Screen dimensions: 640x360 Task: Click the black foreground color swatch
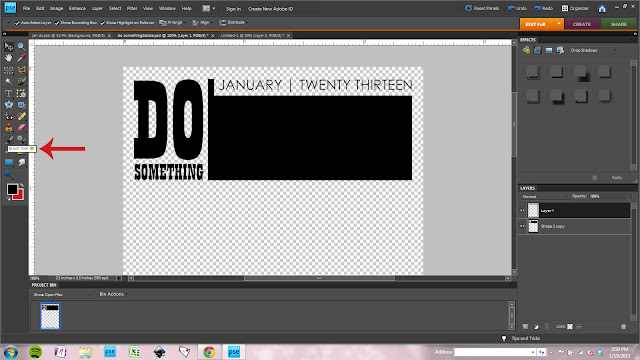tap(12, 190)
